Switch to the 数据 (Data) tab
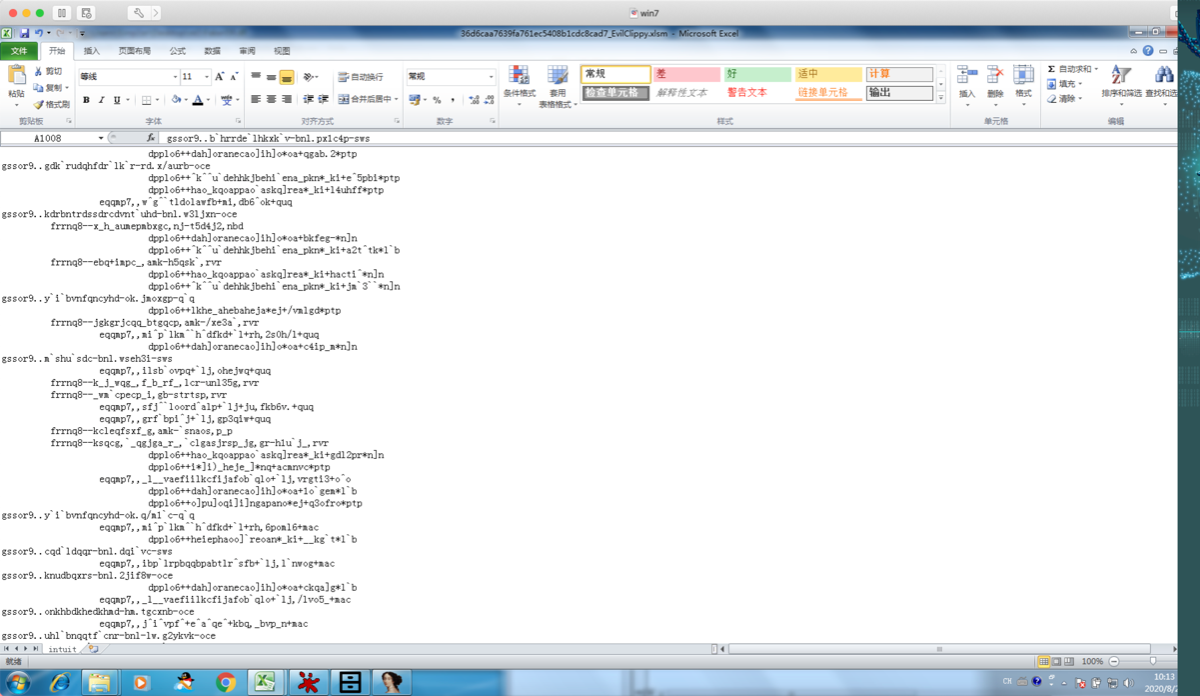The width and height of the screenshot is (1200, 696). (212, 51)
